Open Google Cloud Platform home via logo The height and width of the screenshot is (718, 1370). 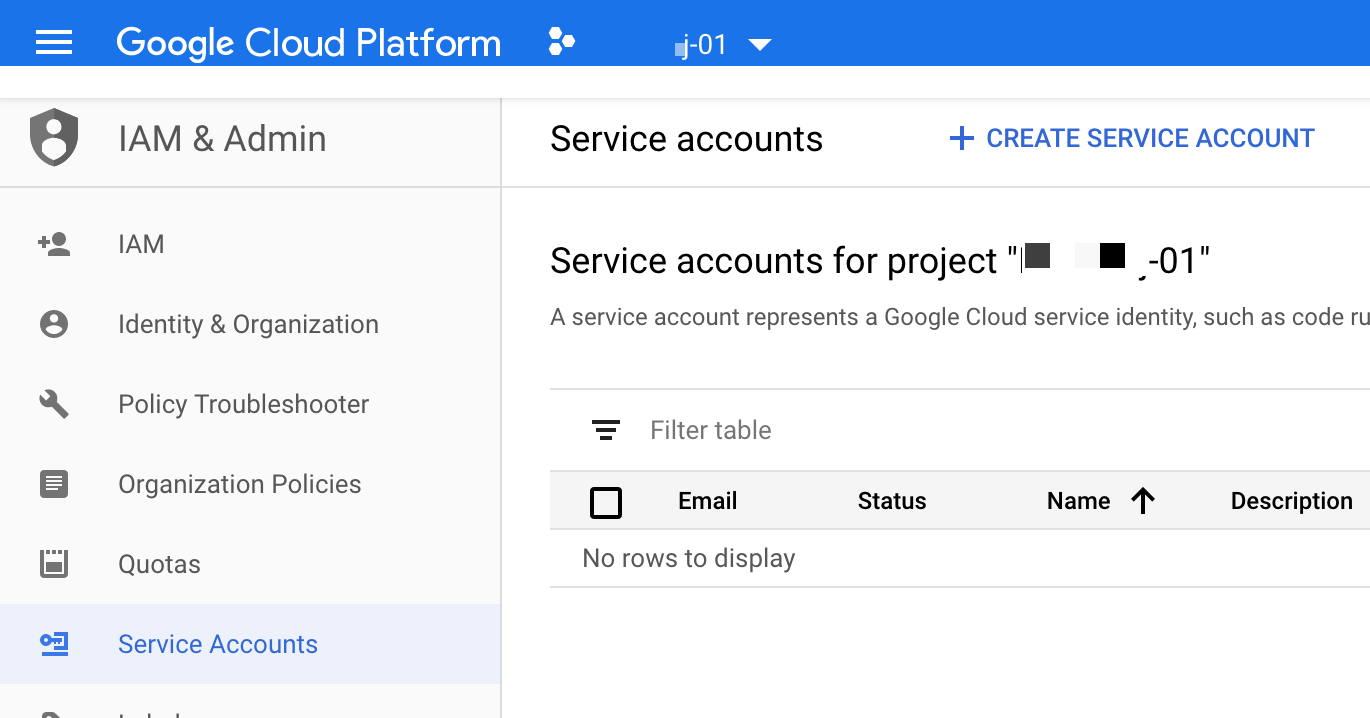tap(308, 42)
